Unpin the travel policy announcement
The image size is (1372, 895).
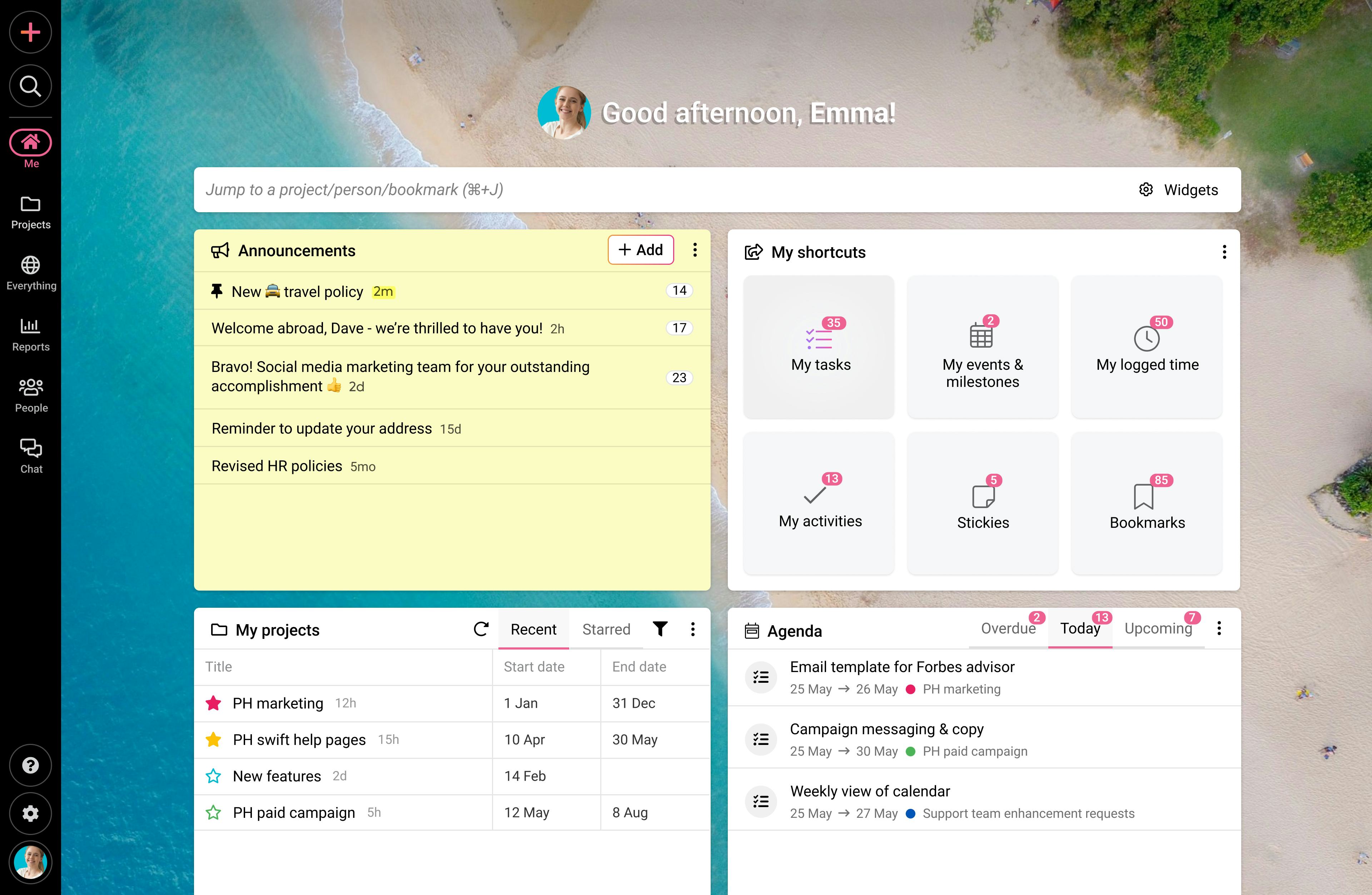pyautogui.click(x=217, y=291)
